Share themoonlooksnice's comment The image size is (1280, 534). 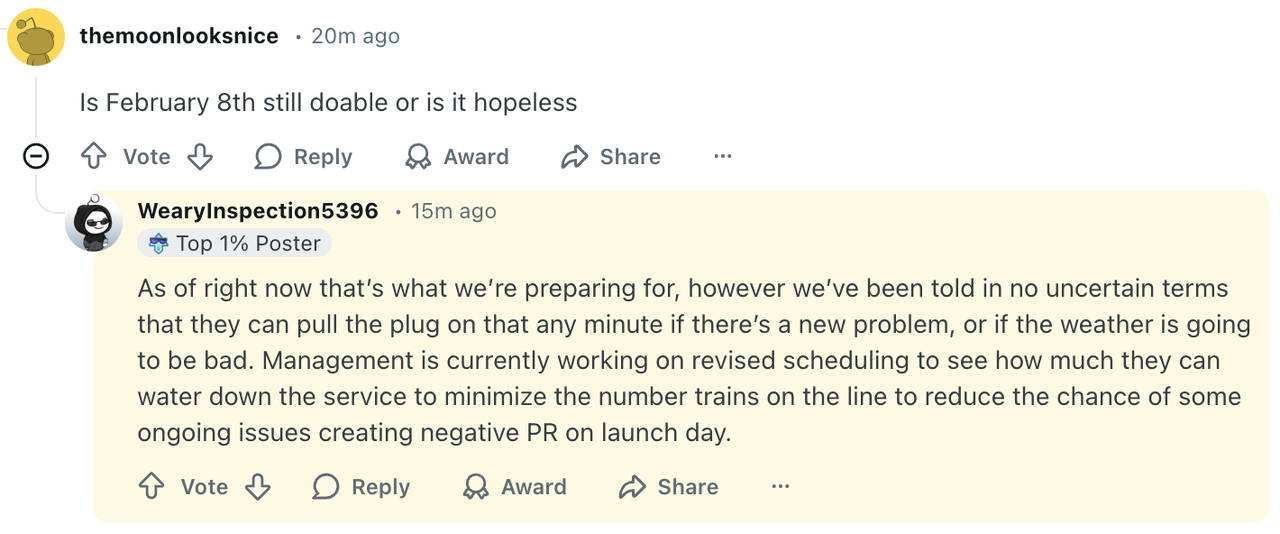point(611,156)
